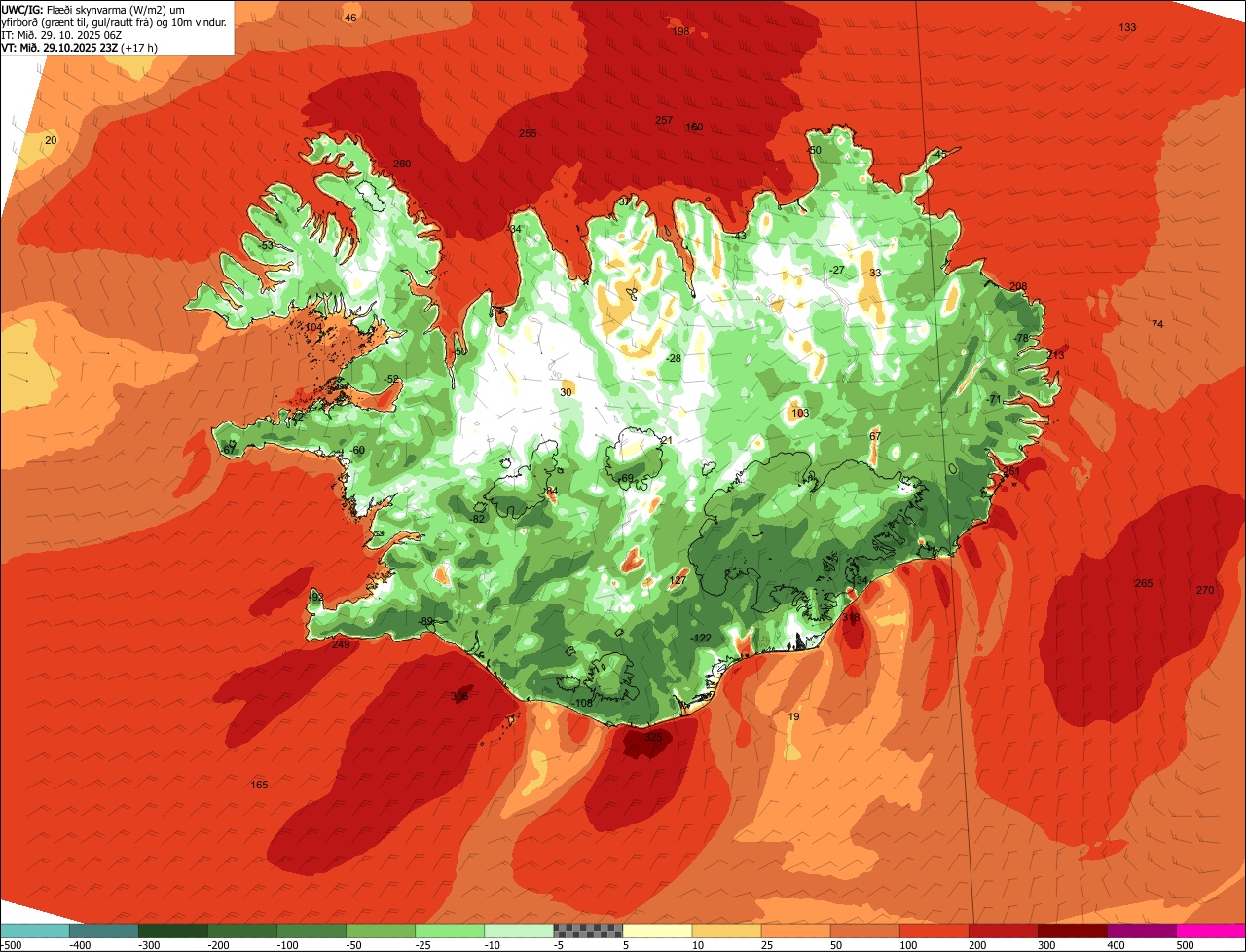
Task: Click the '-500' legend label
Action: (x=12, y=945)
